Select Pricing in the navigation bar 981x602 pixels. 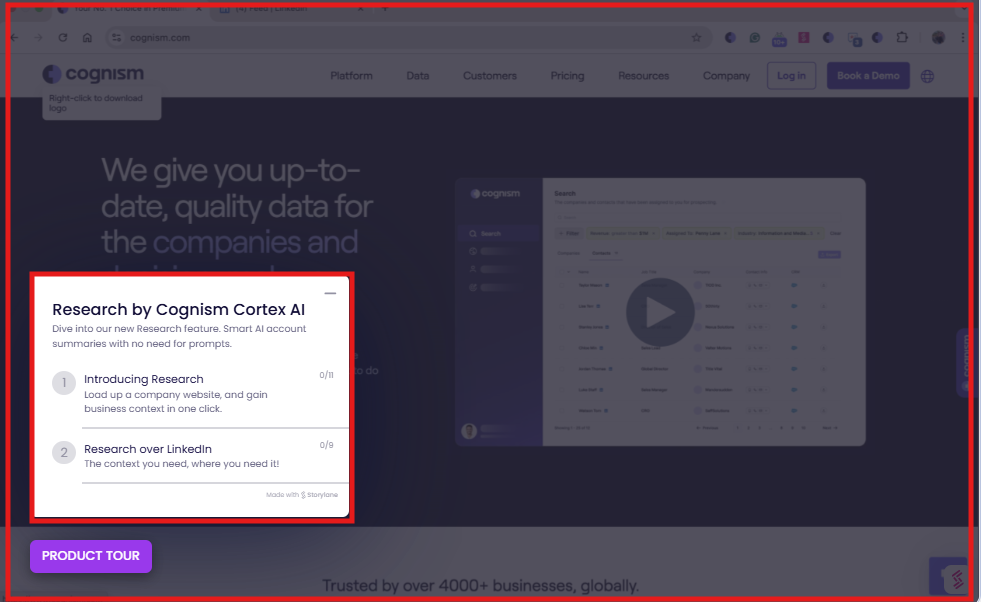pos(567,75)
